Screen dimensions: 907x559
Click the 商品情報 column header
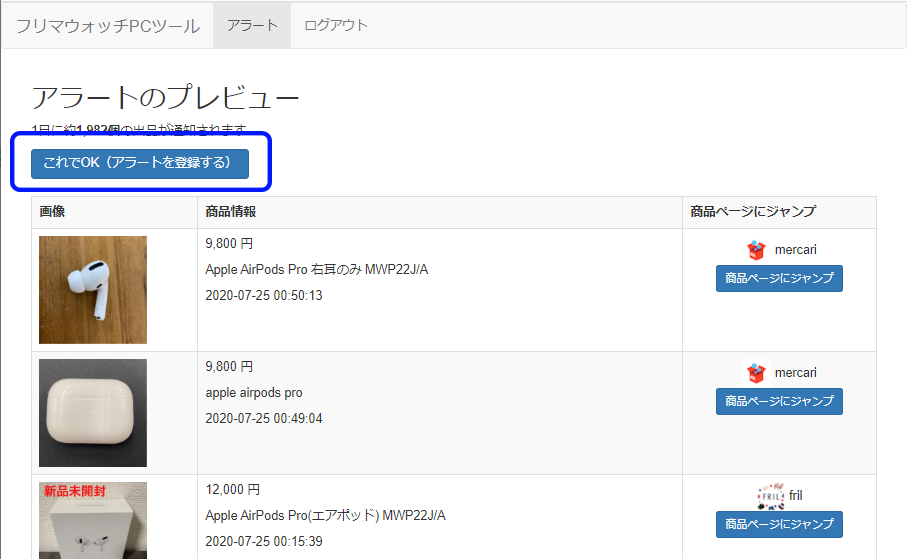click(231, 212)
